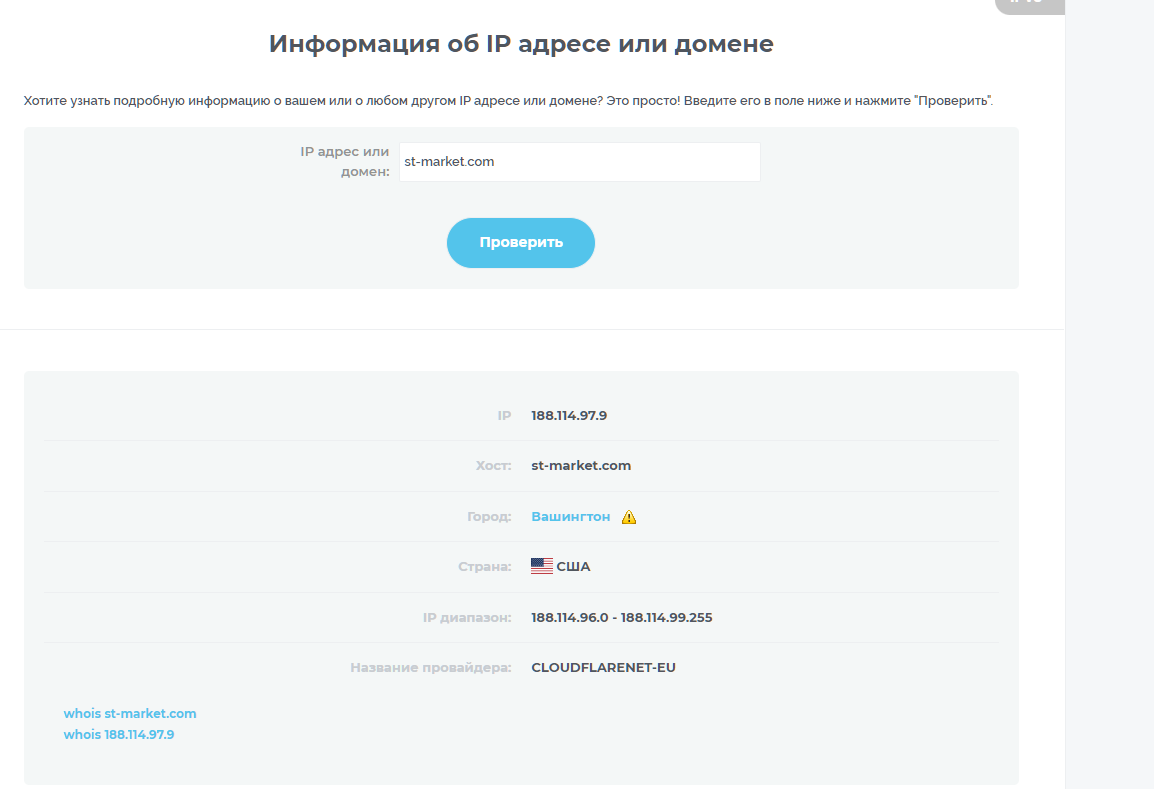Click the Хост label
This screenshot has width=1154, height=789.
493,466
